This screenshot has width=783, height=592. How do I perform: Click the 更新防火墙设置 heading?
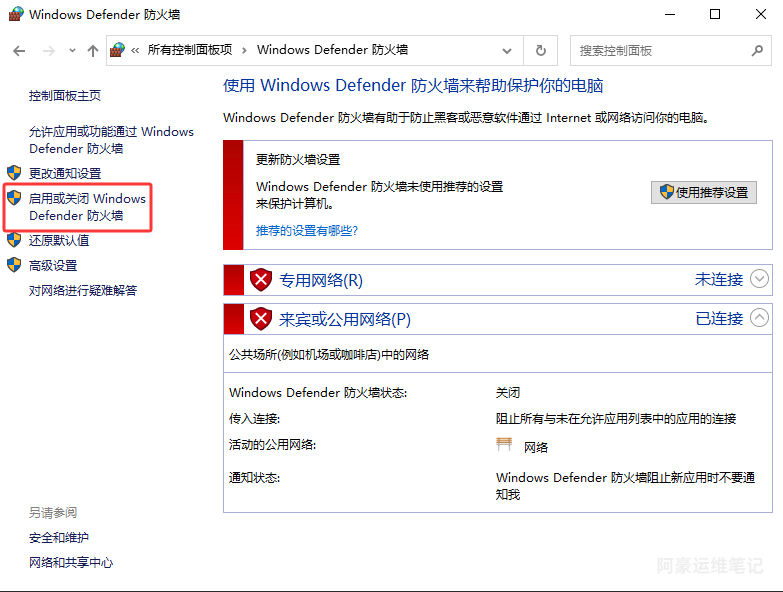[x=298, y=160]
